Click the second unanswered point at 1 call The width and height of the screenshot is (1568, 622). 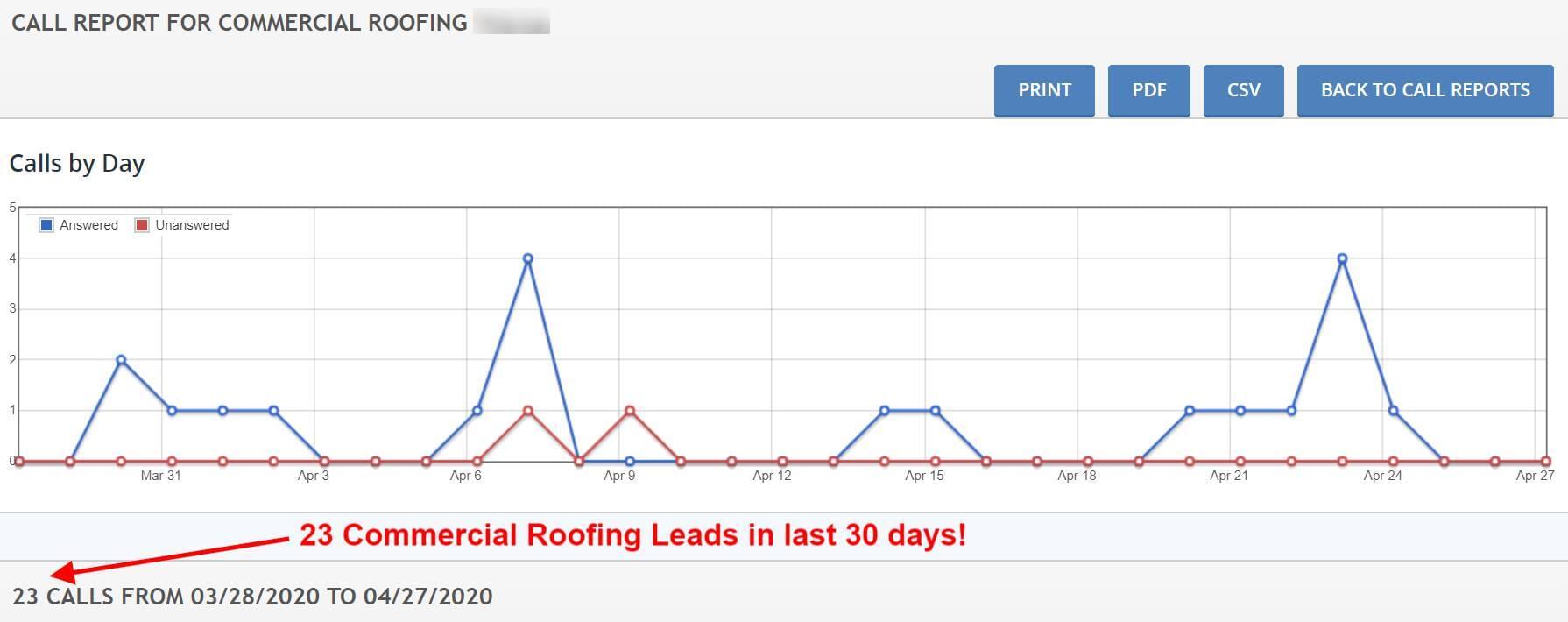pos(630,411)
